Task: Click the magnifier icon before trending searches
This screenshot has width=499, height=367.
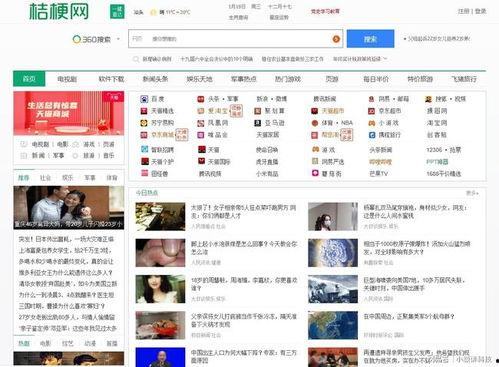Action: [136, 59]
